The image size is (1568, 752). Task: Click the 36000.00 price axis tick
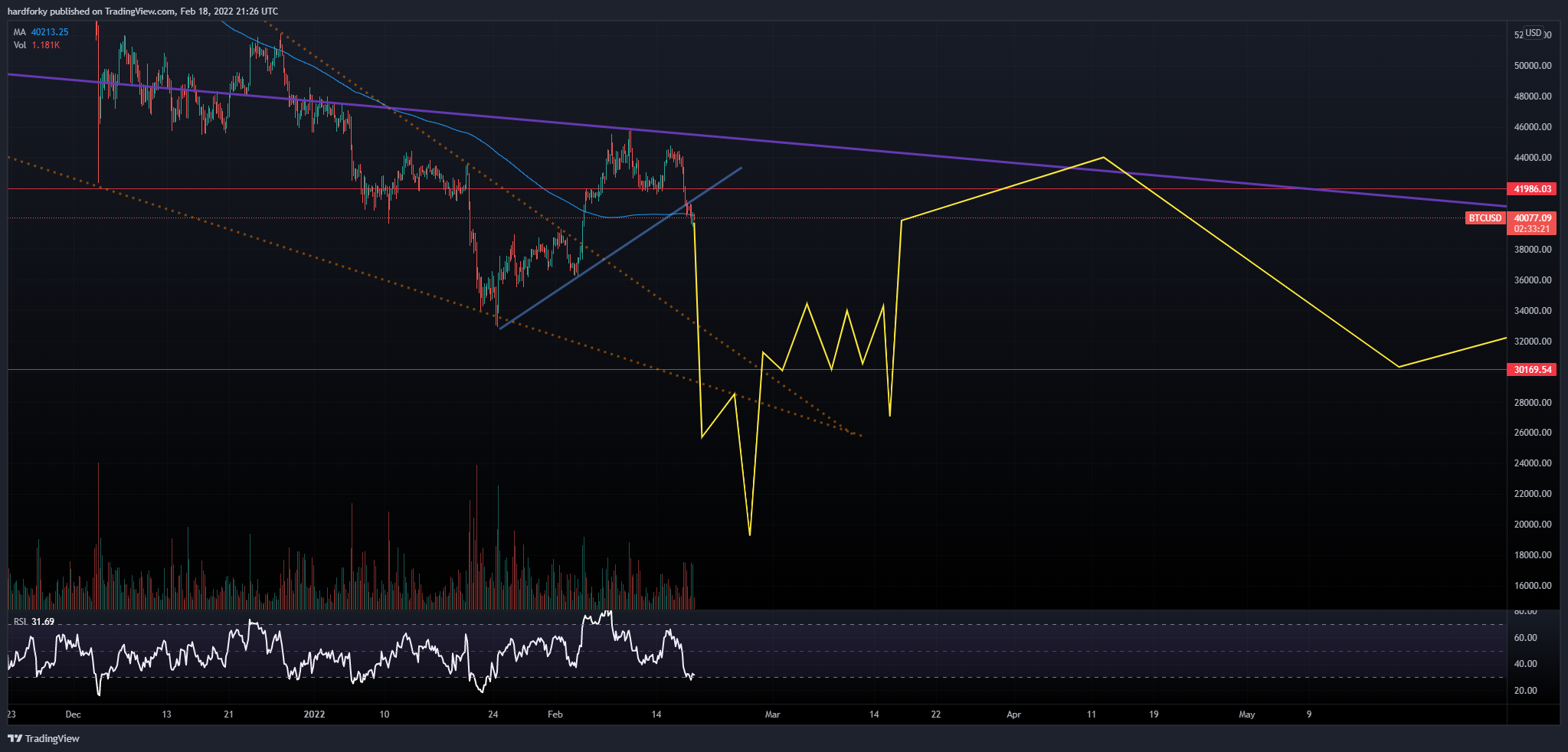click(1533, 280)
